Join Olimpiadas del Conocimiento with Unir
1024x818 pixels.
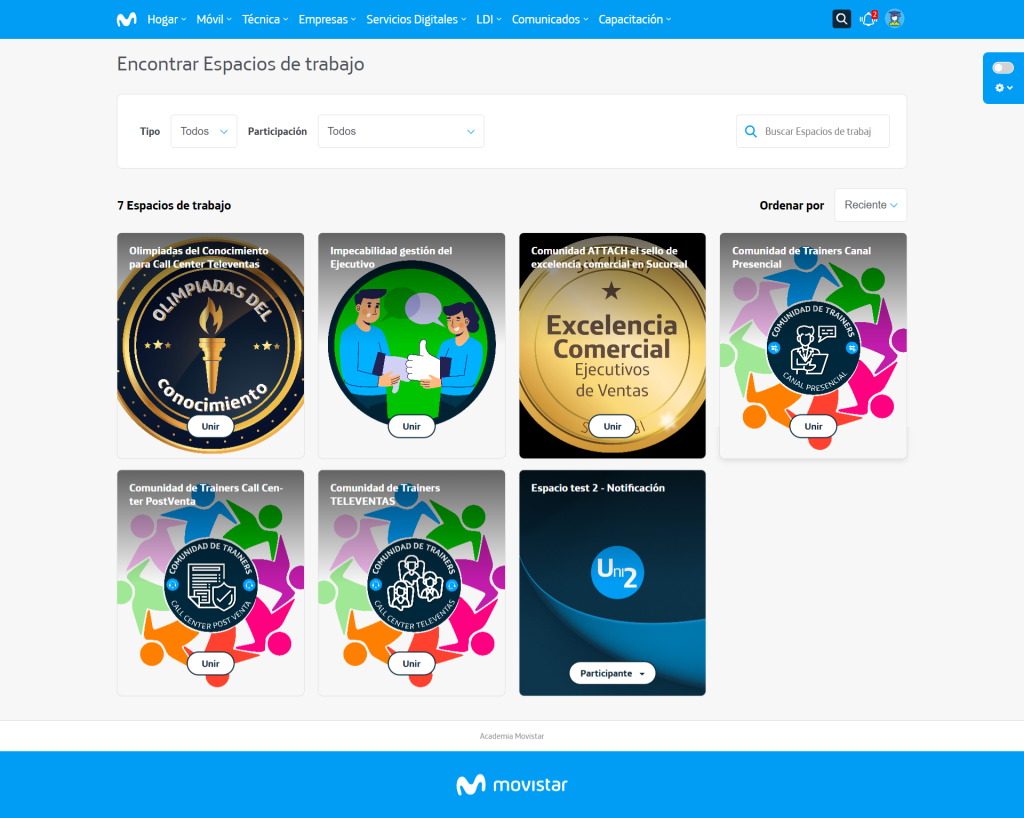[210, 426]
